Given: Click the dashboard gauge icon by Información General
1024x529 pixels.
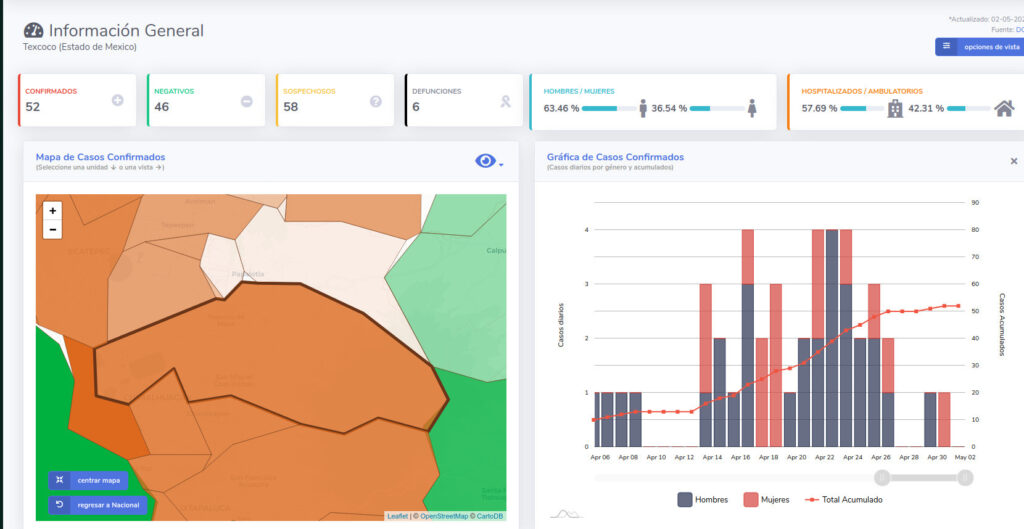Looking at the screenshot, I should tap(33, 31).
